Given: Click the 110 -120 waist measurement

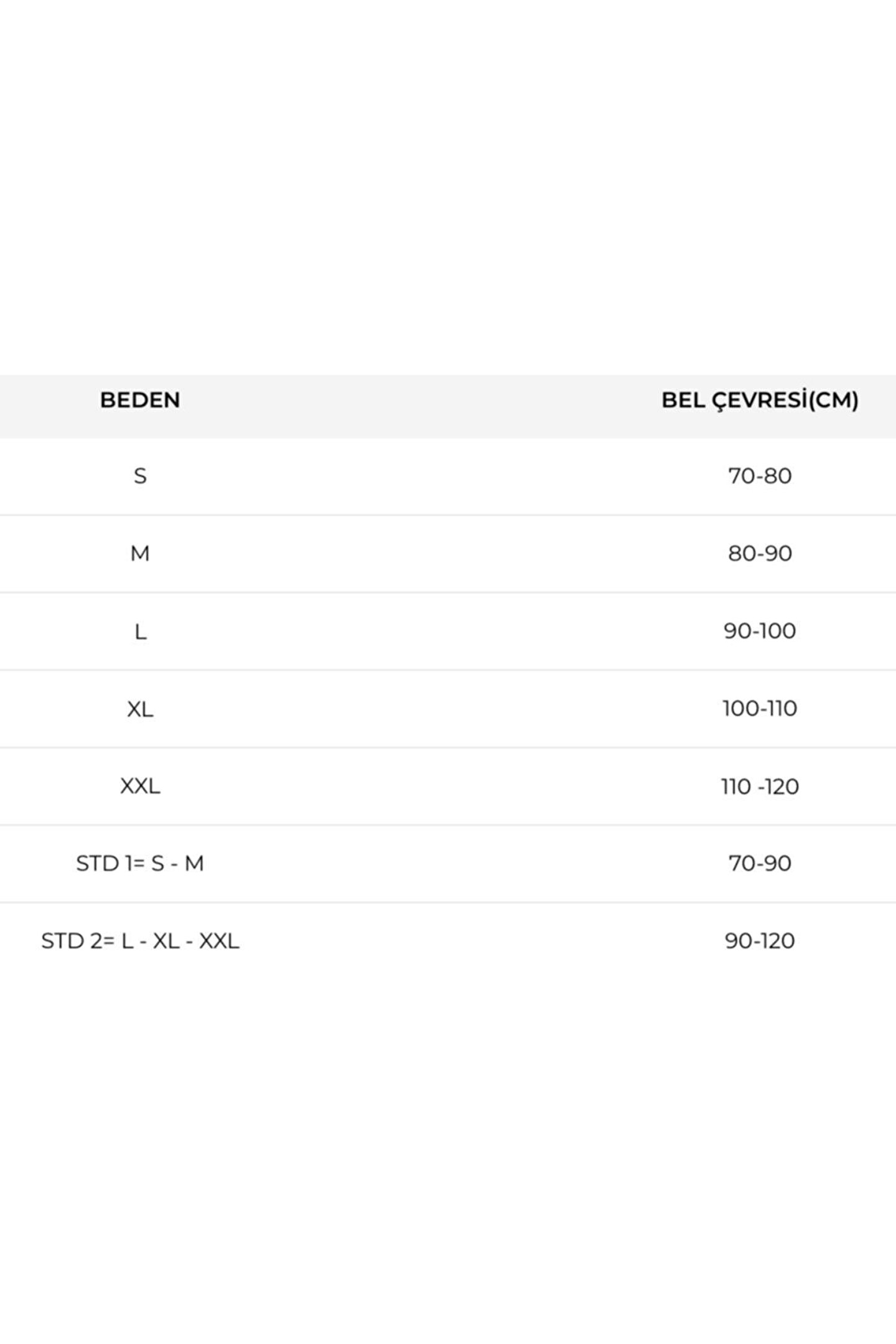Looking at the screenshot, I should coord(760,786).
